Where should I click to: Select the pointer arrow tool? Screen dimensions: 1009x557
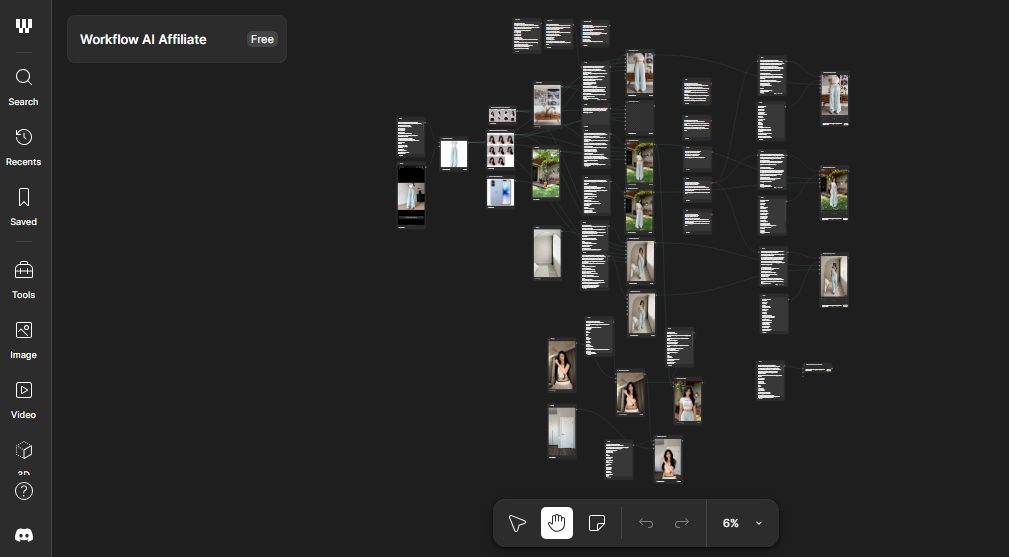pyautogui.click(x=517, y=523)
